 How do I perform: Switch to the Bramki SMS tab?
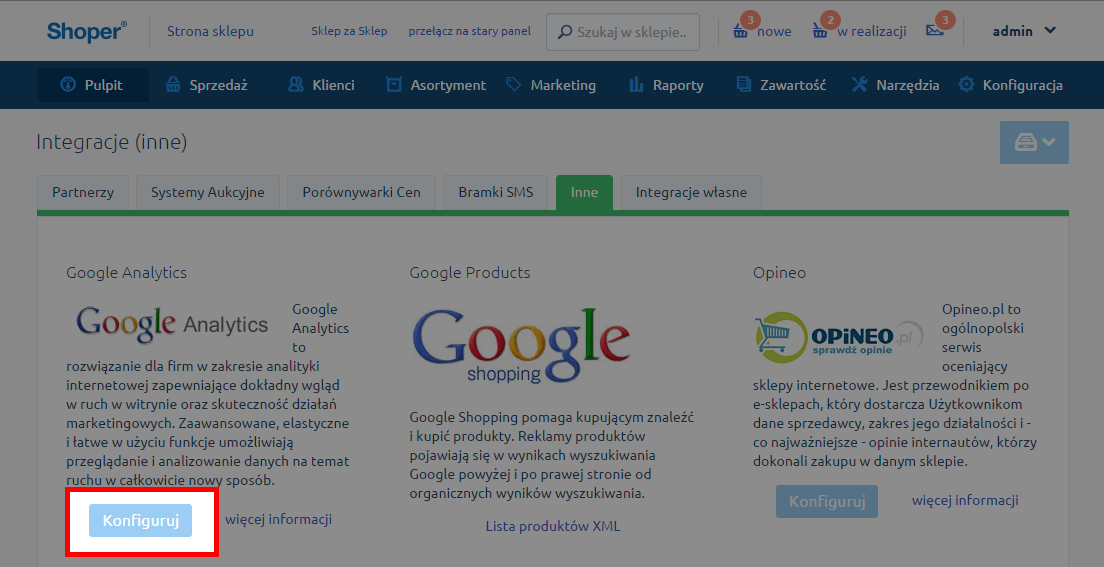point(496,192)
